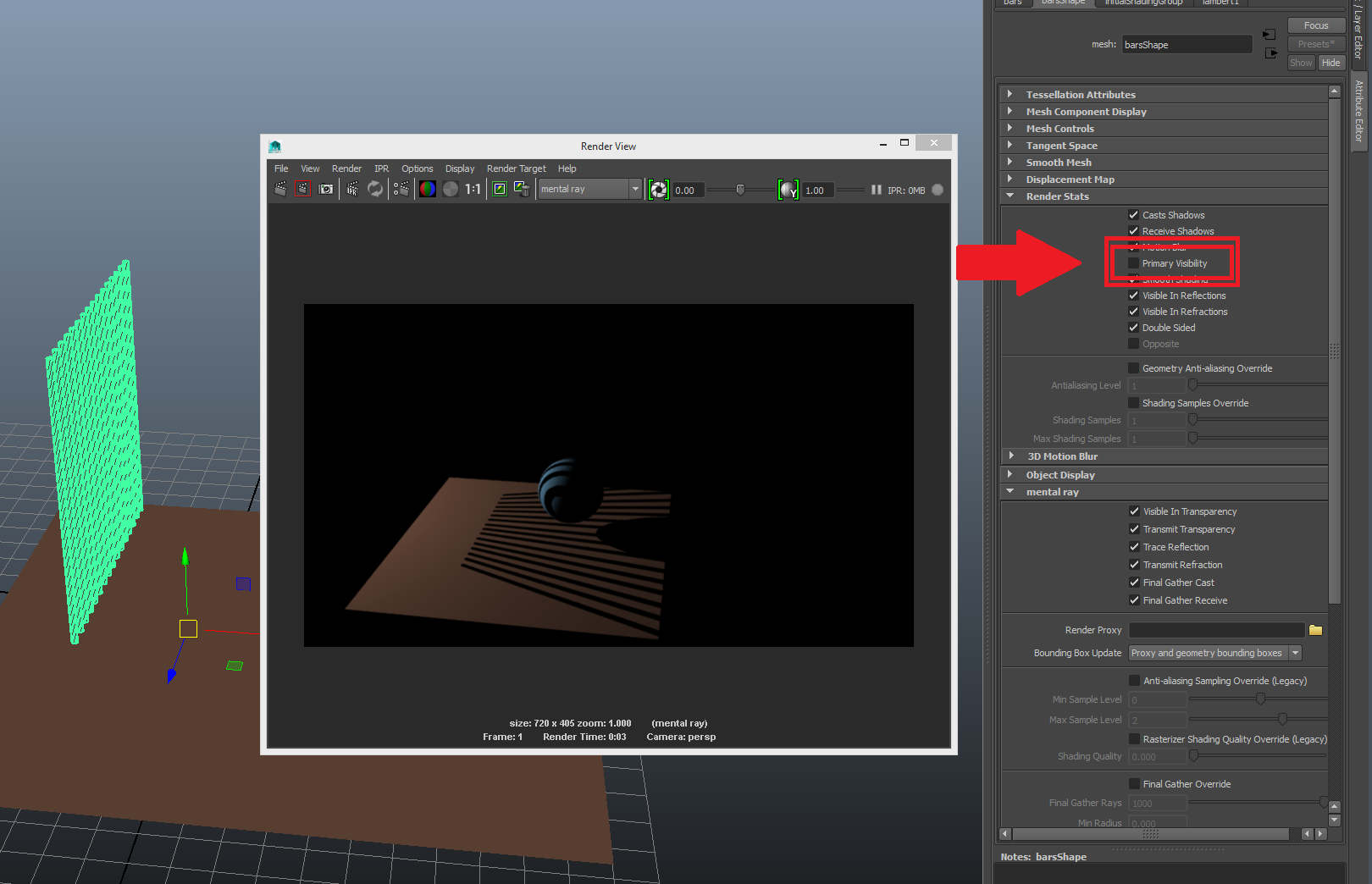Click the Hide button

1331,63
